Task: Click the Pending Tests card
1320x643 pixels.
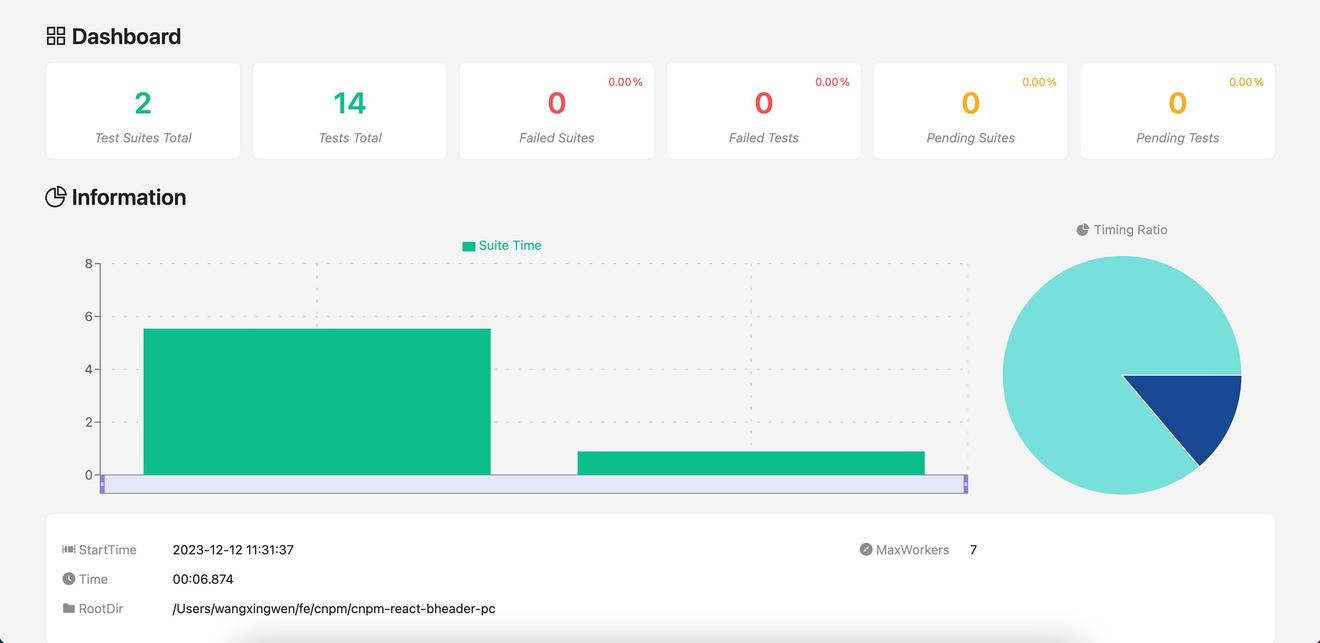Action: (1178, 111)
